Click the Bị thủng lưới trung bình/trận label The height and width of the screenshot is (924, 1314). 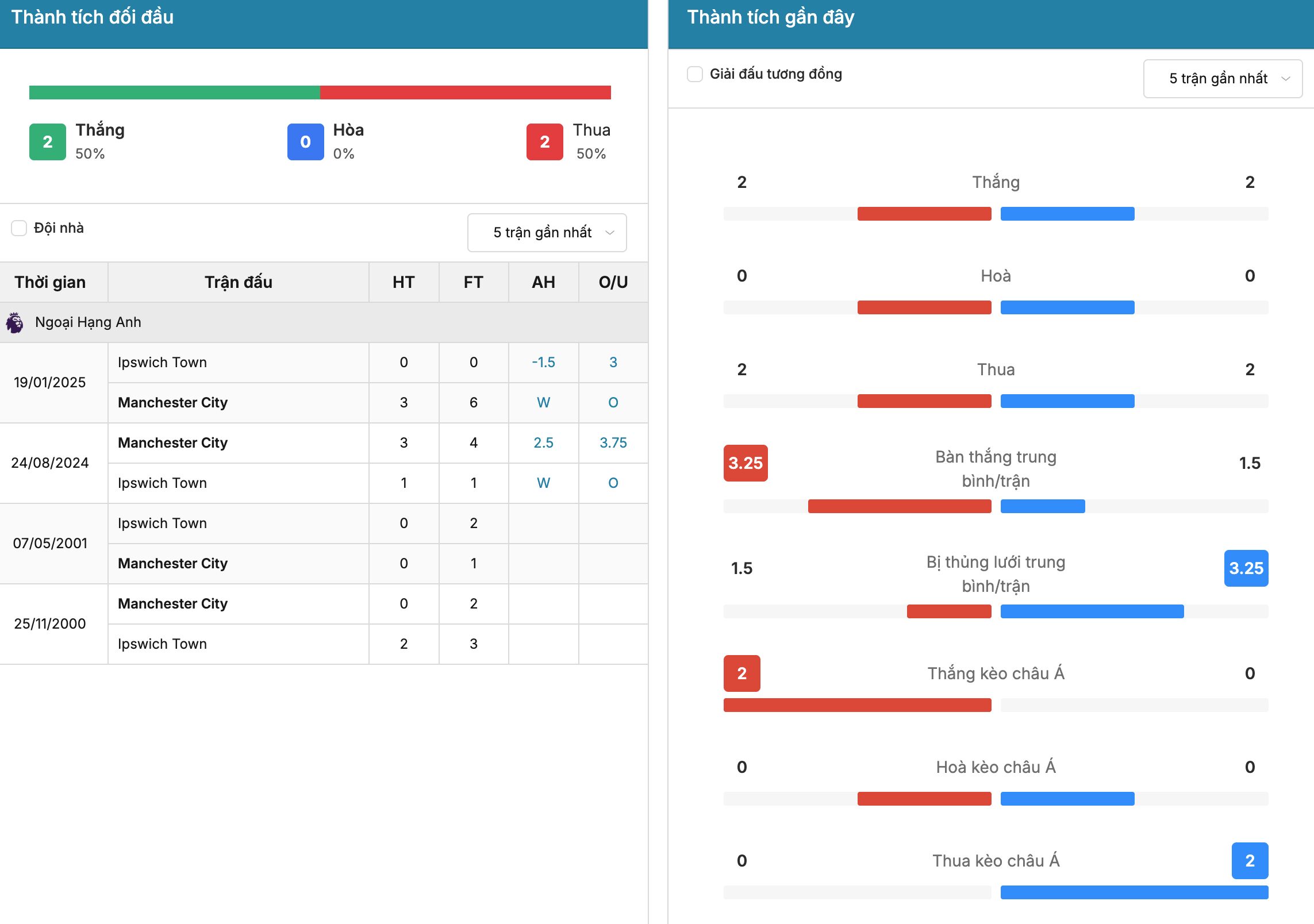[x=996, y=574]
